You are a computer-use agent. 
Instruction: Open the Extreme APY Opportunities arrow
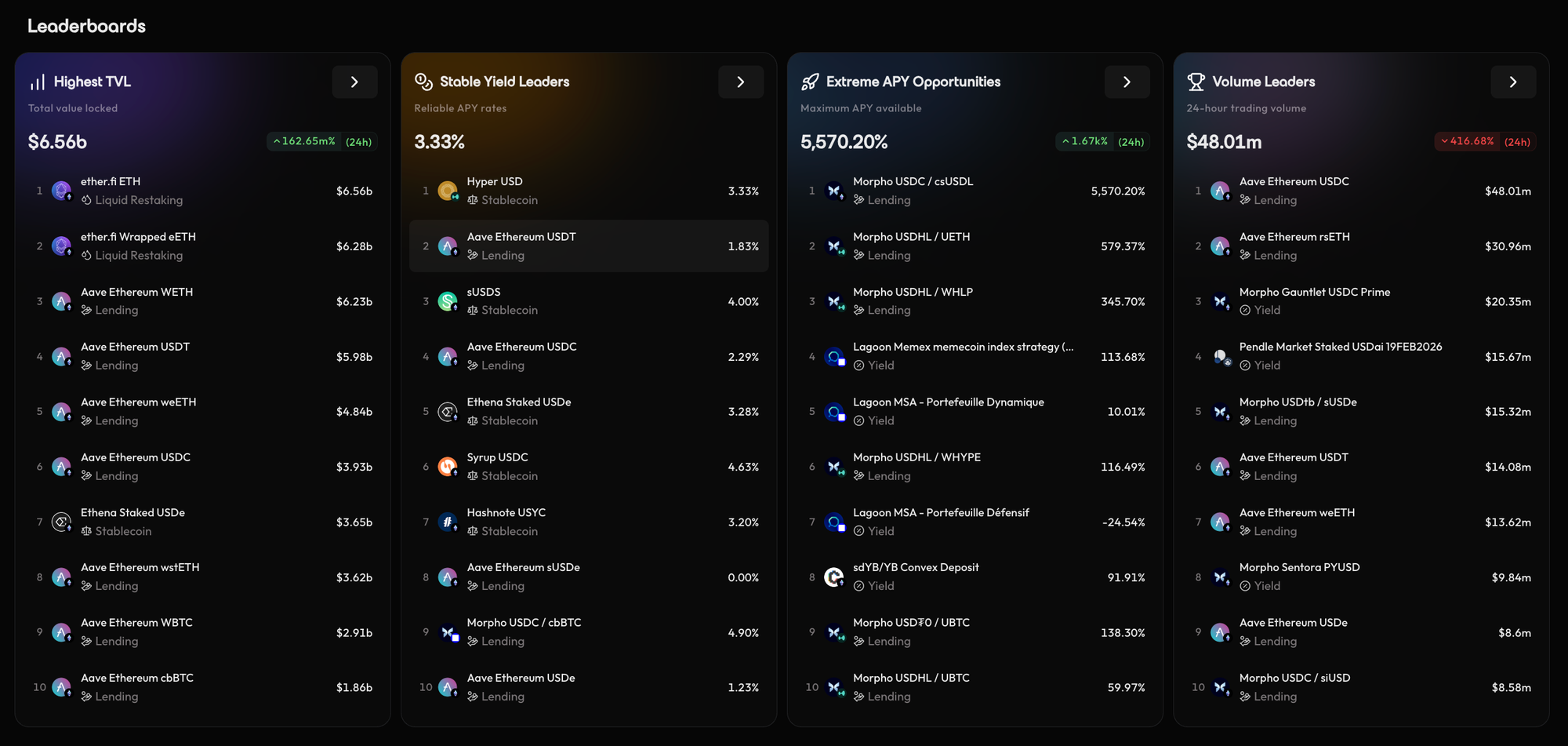point(1127,82)
